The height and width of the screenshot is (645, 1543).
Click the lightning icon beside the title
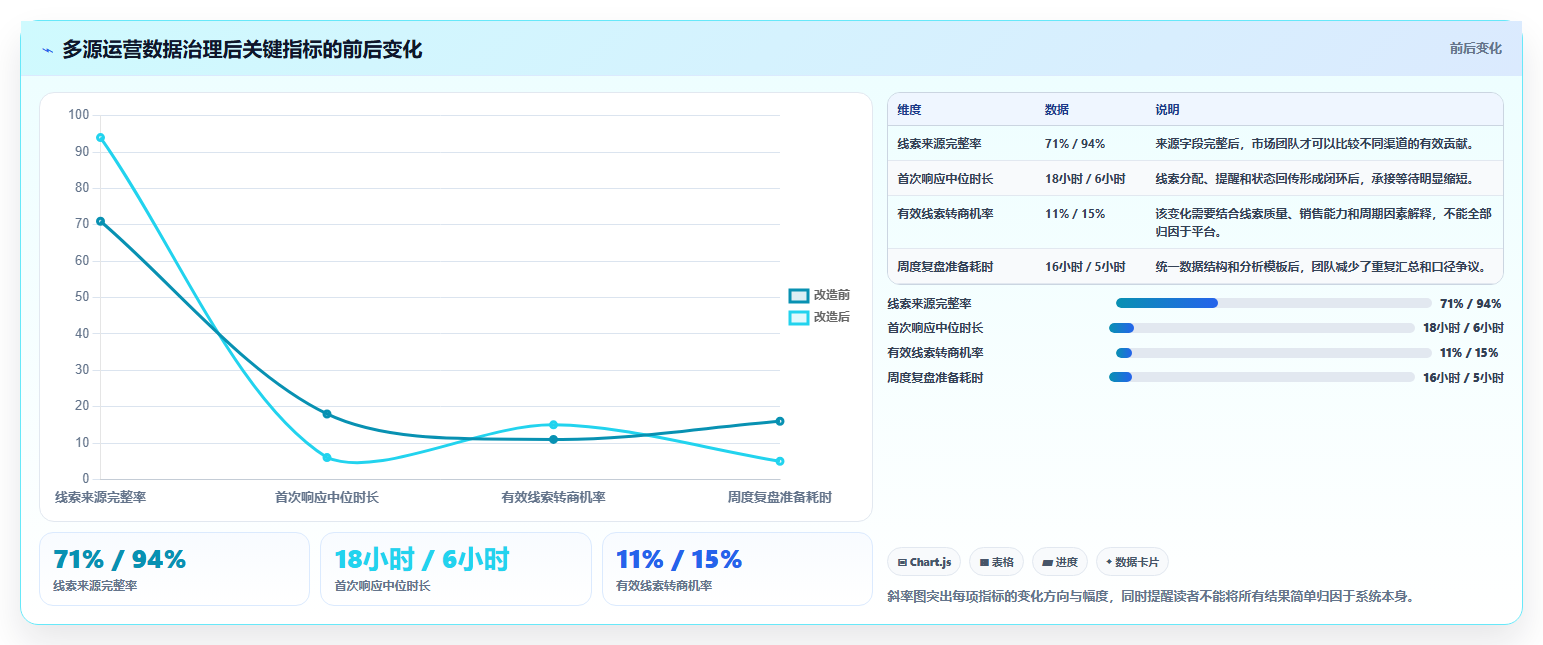47,50
